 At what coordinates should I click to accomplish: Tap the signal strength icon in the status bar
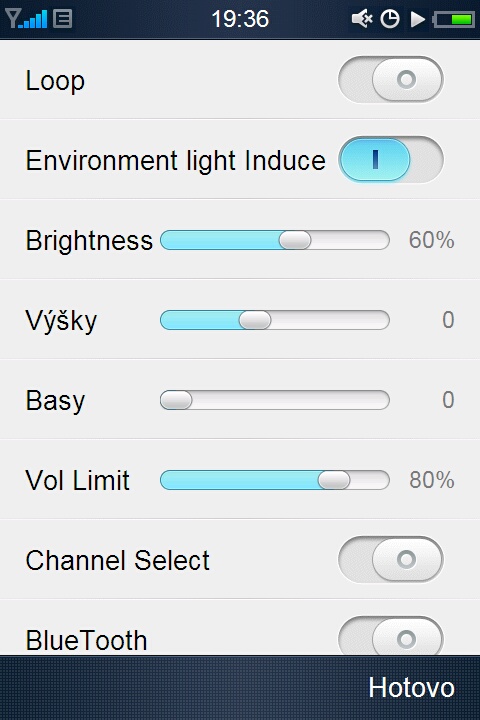[x=26, y=19]
